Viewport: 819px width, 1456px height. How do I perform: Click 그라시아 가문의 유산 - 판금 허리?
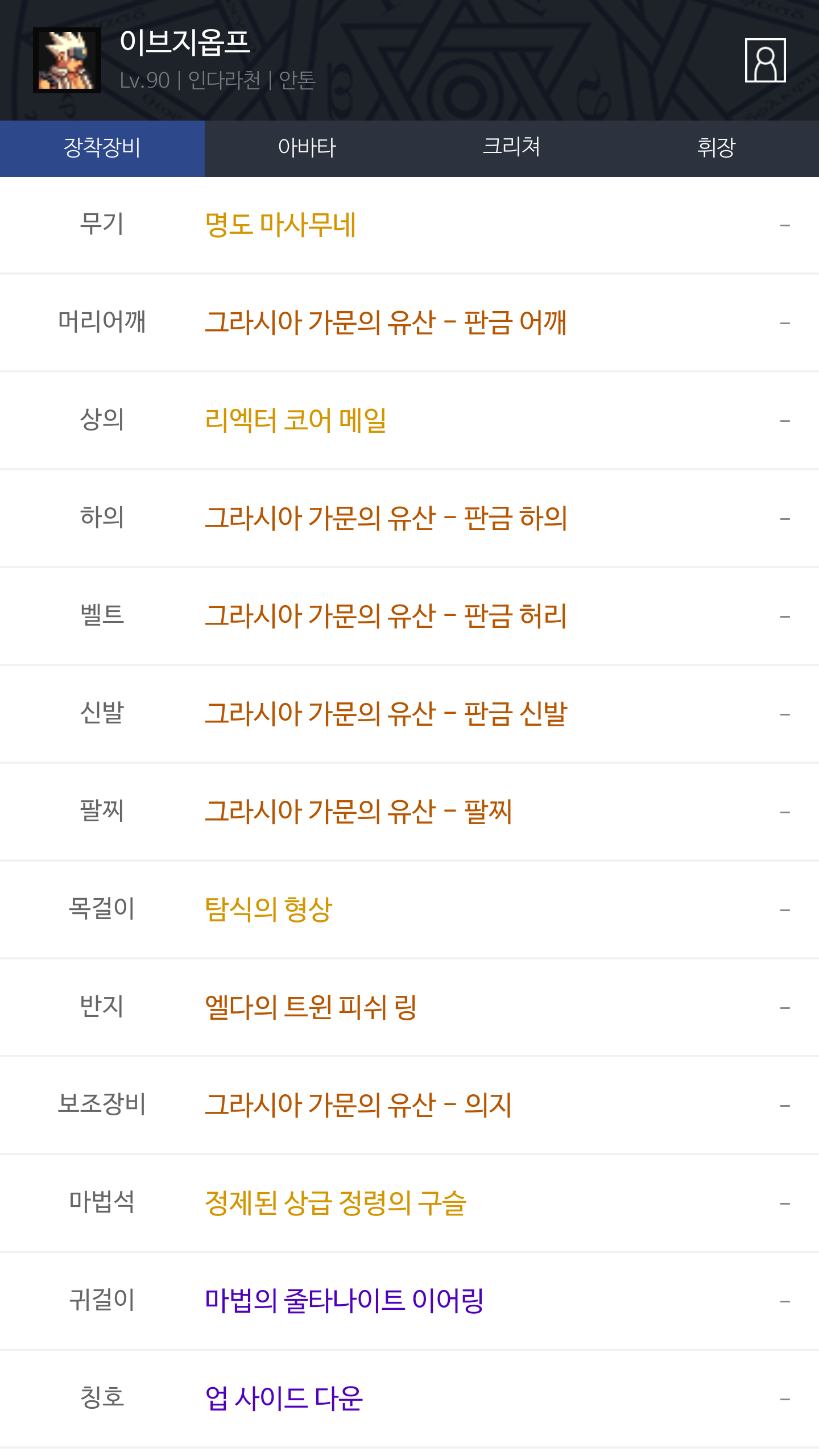[386, 617]
